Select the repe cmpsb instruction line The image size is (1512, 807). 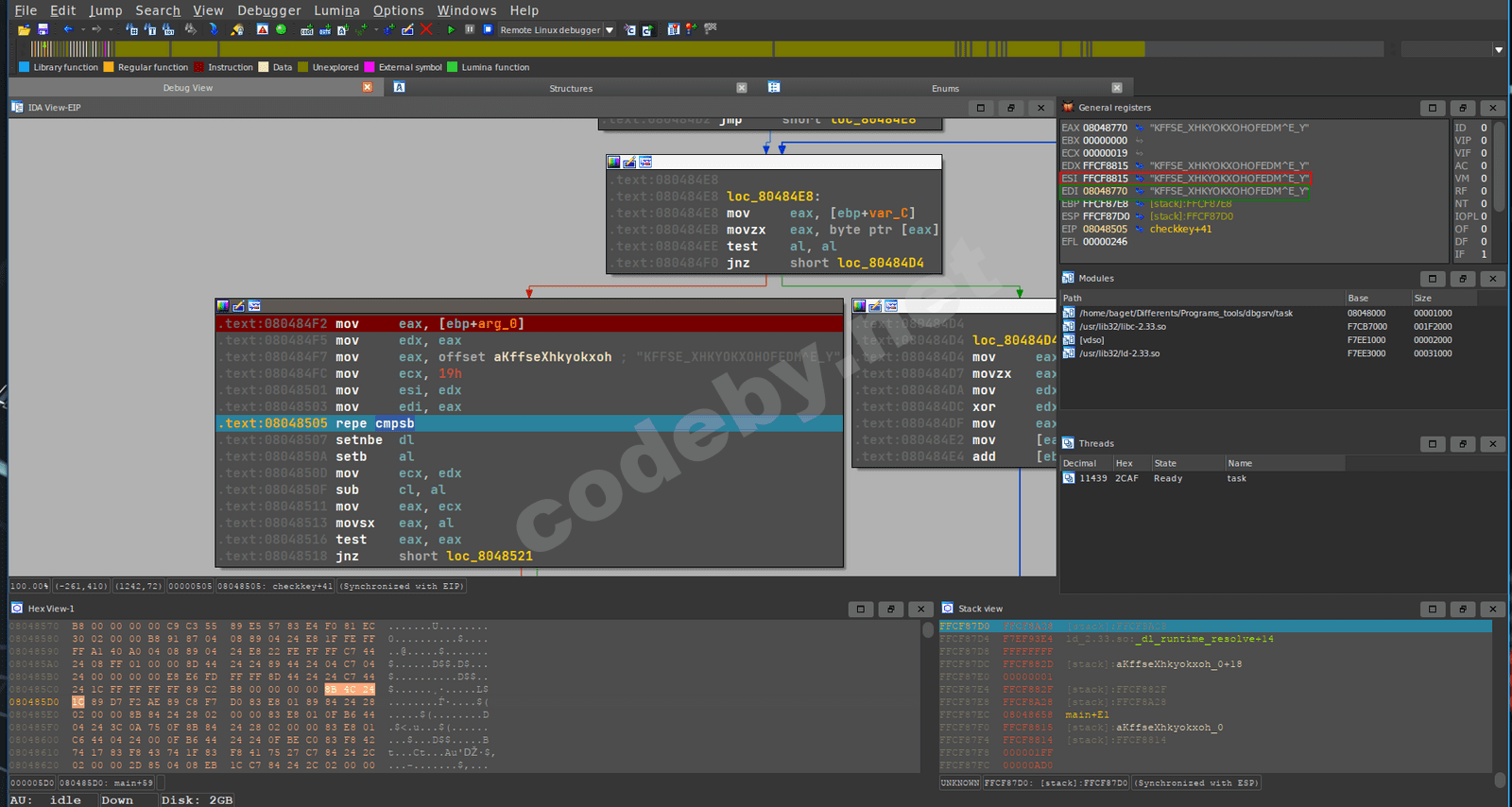coord(529,423)
